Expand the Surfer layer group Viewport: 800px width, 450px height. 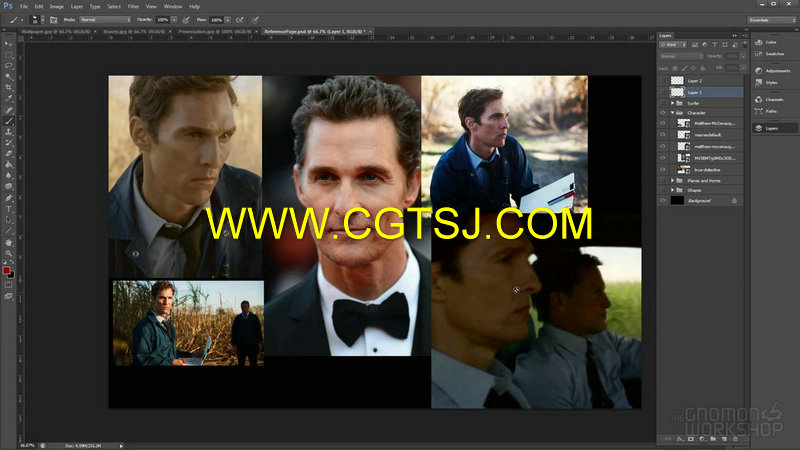672,103
